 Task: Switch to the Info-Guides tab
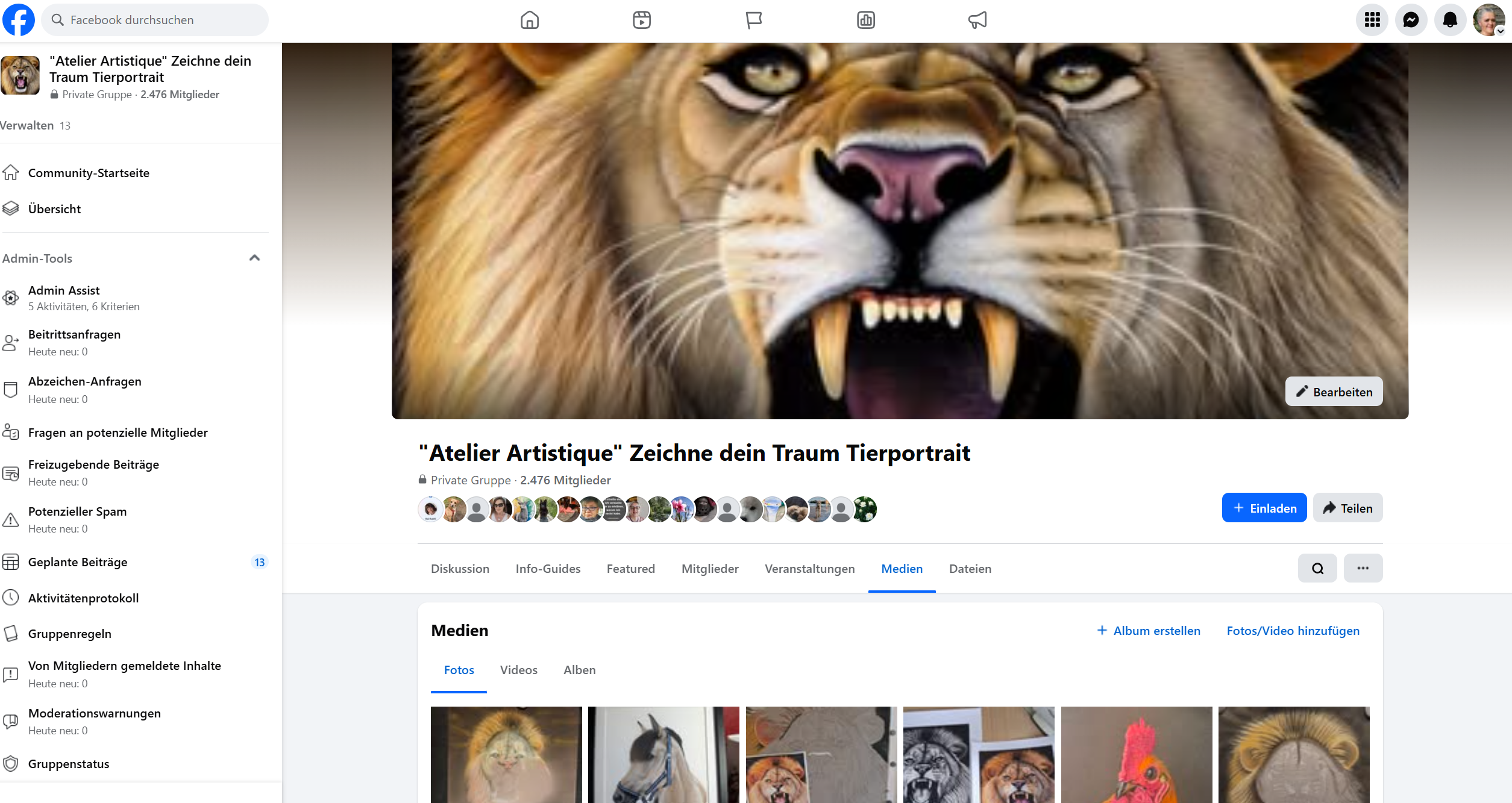548,569
